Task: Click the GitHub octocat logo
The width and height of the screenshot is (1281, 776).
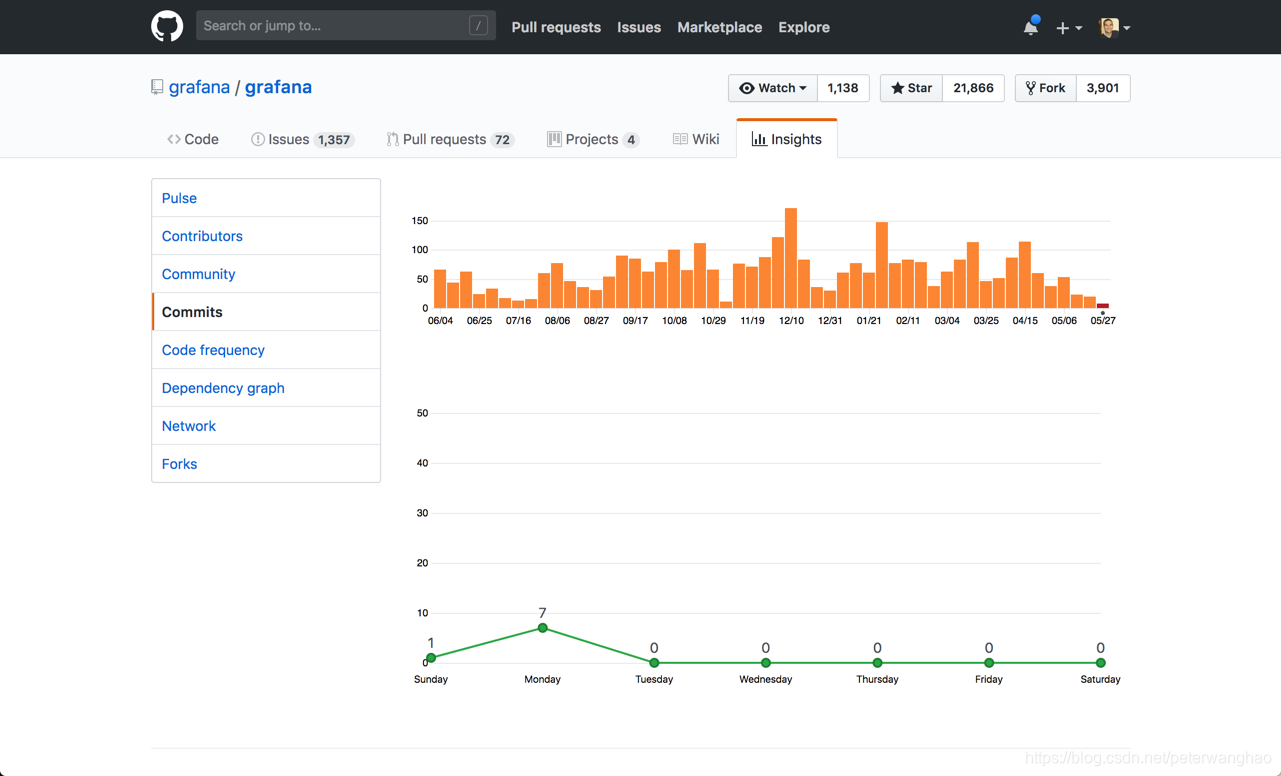Action: (x=166, y=26)
